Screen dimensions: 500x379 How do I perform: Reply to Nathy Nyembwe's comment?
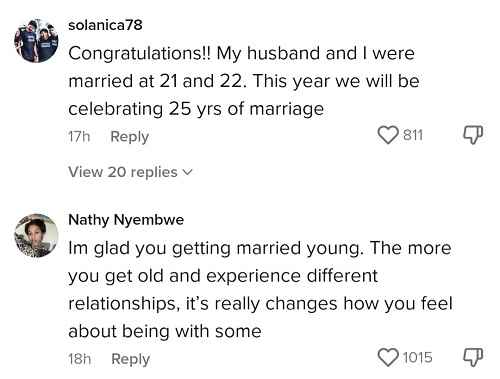[x=131, y=359]
